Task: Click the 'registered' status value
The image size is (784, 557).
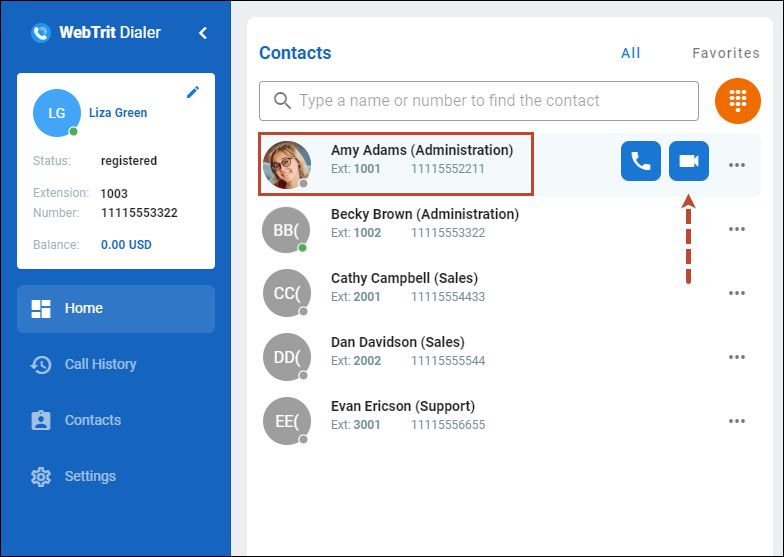Action: (x=129, y=161)
